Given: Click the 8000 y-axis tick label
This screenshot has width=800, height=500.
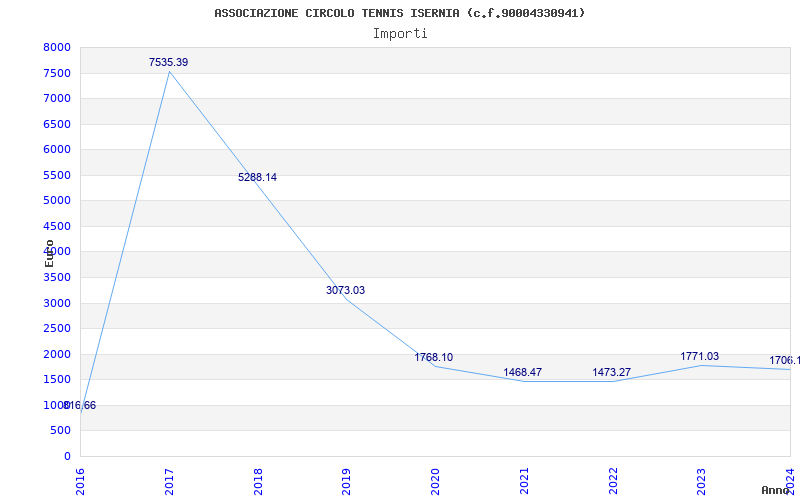Looking at the screenshot, I should click(57, 48).
